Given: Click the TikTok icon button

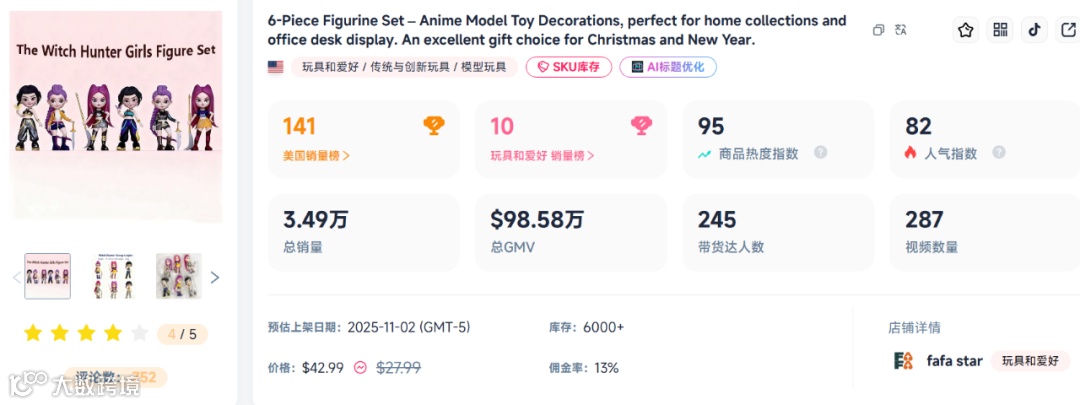Looking at the screenshot, I should coord(1035,30).
